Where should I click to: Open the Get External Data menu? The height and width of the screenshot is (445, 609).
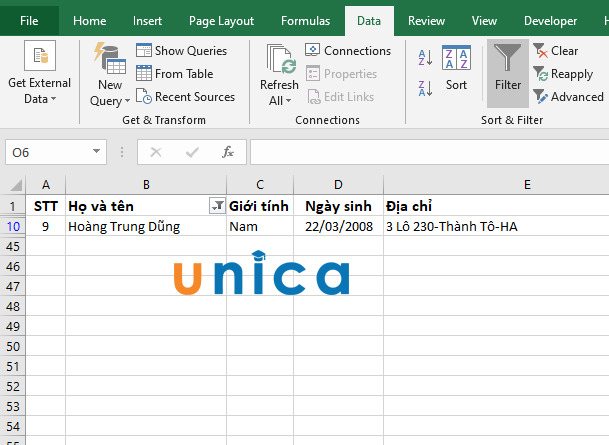point(40,73)
